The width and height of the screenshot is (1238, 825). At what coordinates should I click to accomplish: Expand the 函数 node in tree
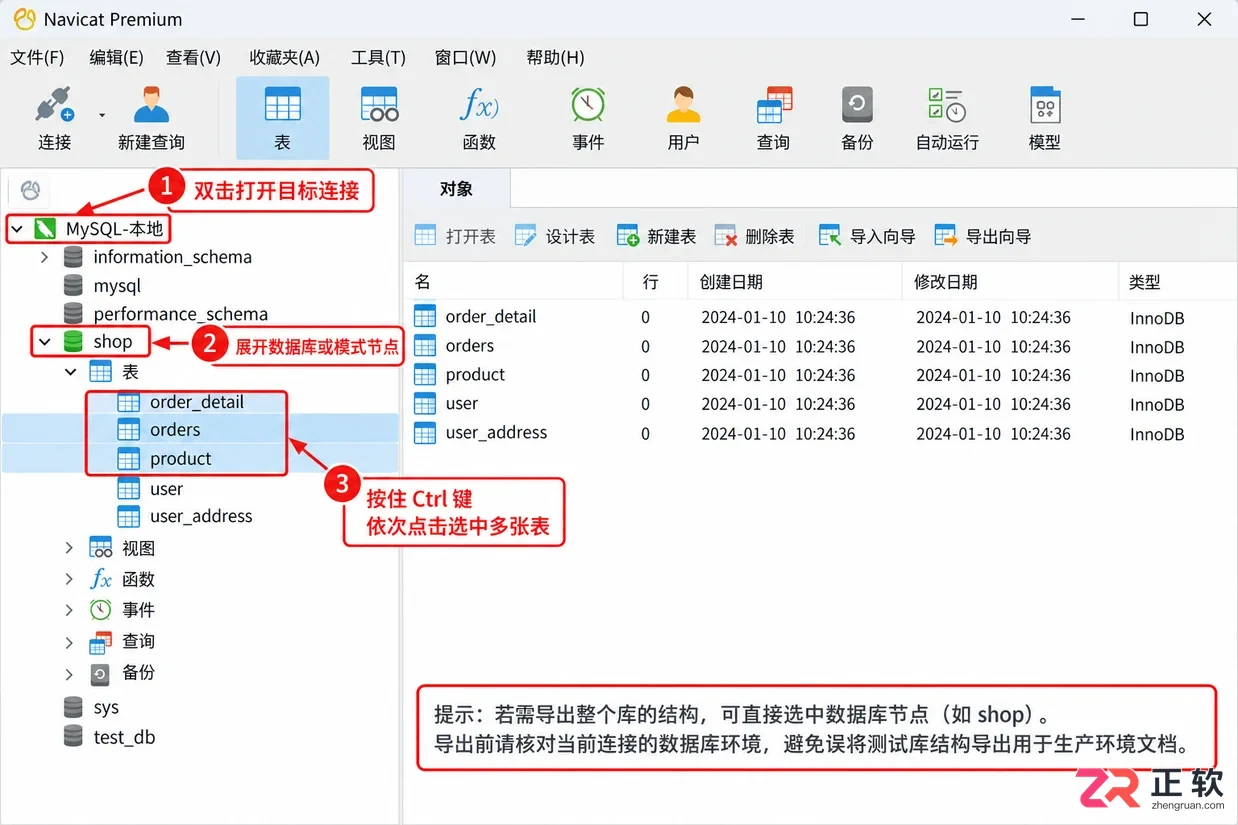coord(69,579)
